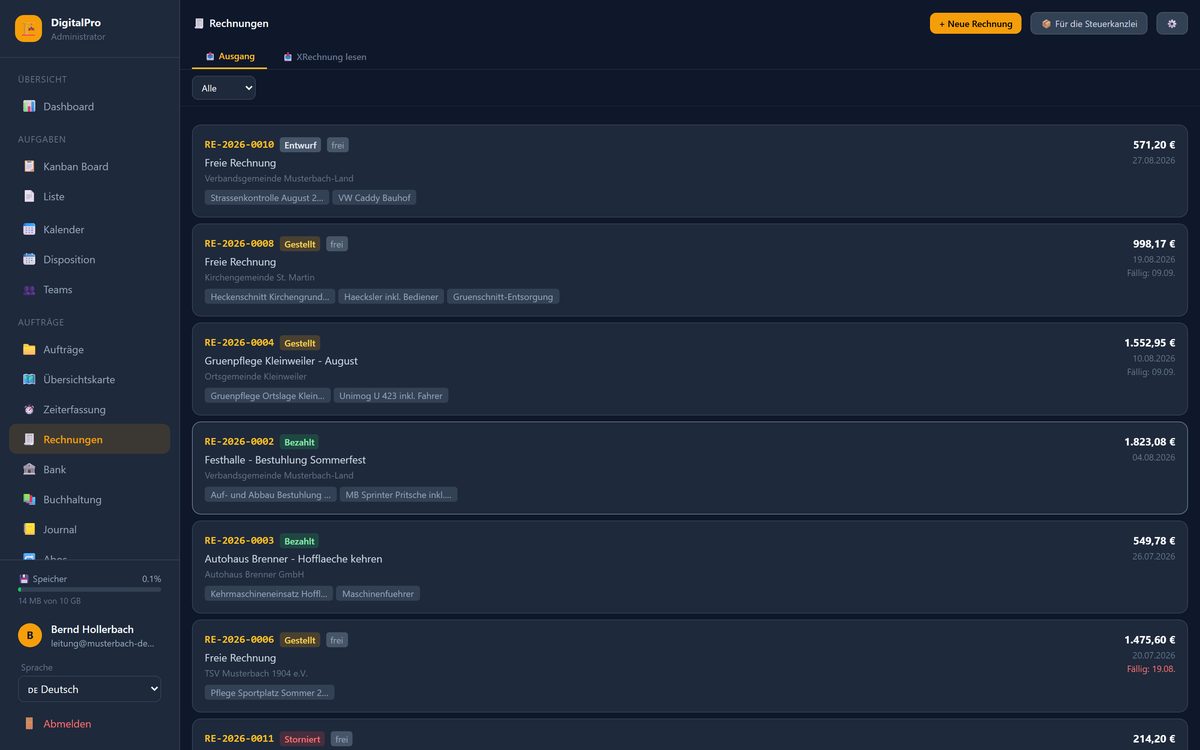Viewport: 1200px width, 750px height.
Task: Open Kanban Board from the sidebar
Action: click(90, 167)
